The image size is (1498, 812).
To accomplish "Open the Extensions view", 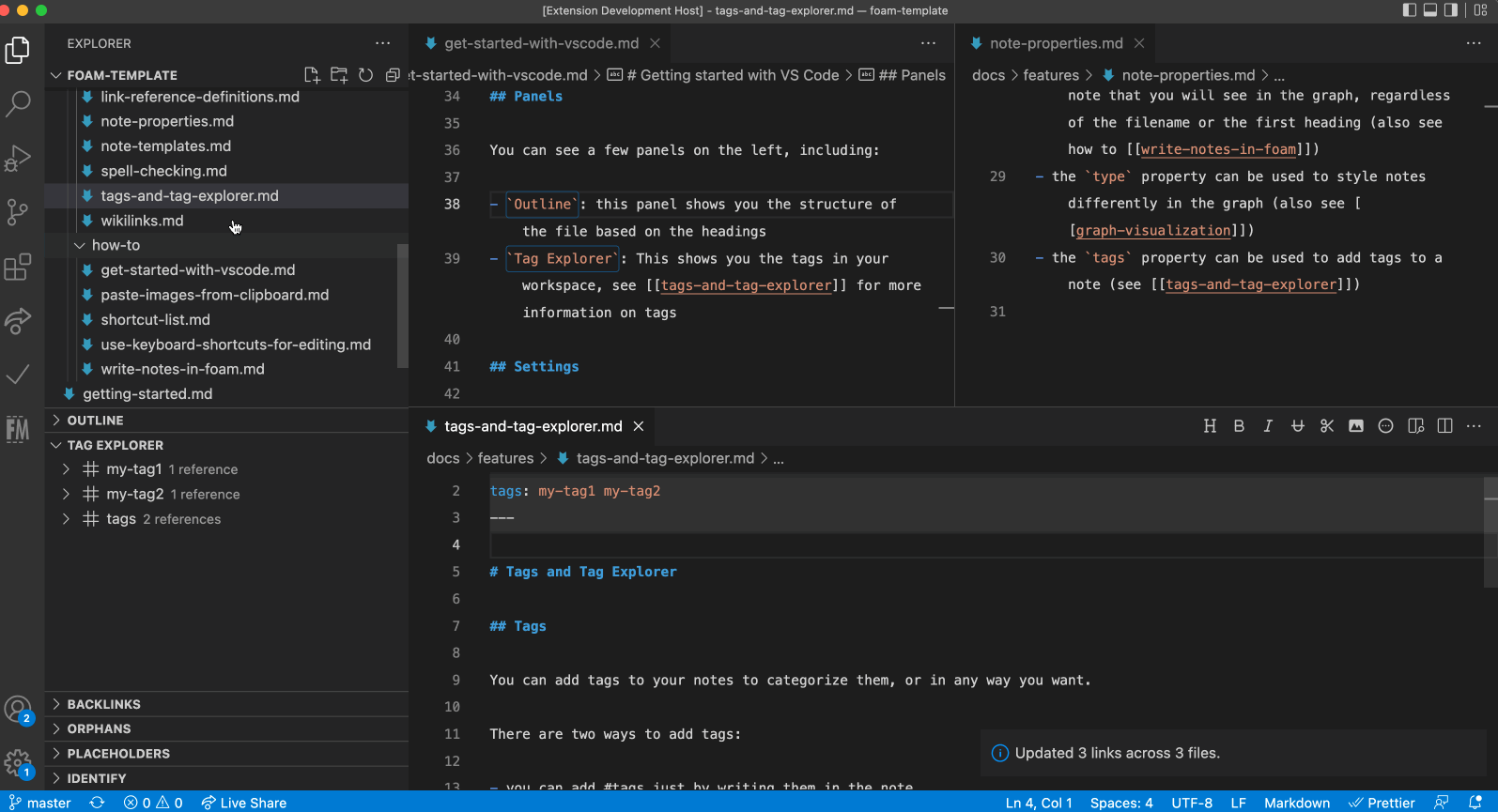I will click(x=18, y=268).
